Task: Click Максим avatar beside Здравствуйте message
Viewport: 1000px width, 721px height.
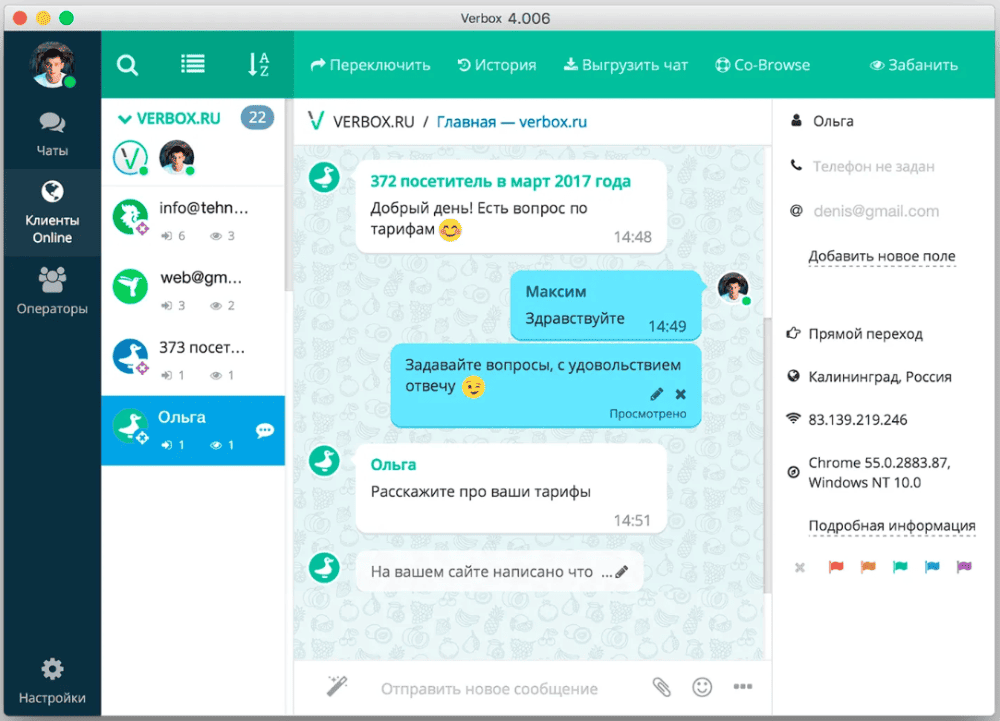Action: pos(733,288)
